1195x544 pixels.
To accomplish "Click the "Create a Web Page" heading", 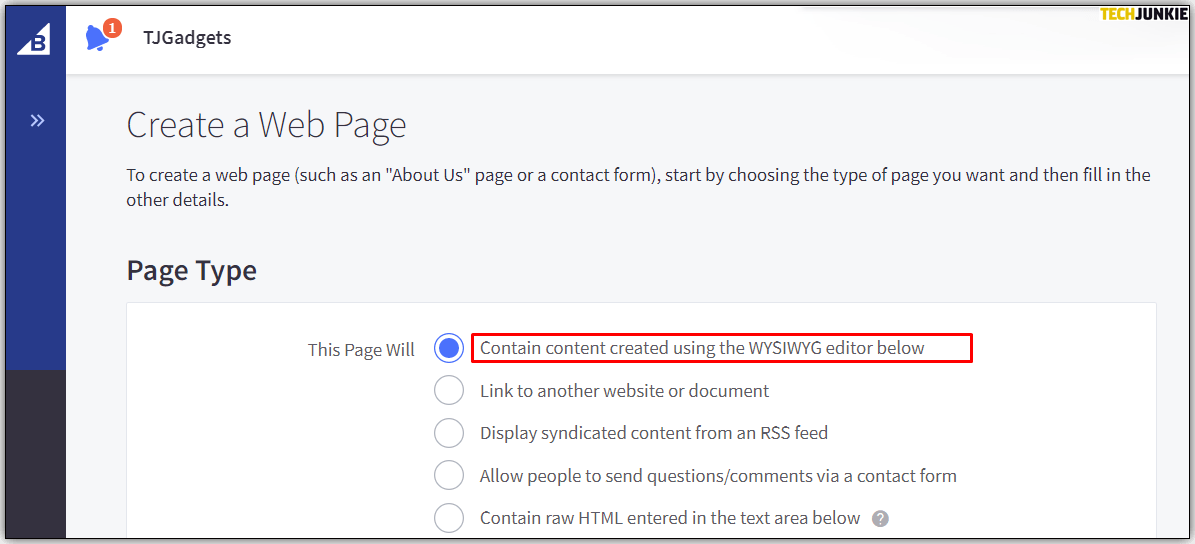I will coord(266,126).
